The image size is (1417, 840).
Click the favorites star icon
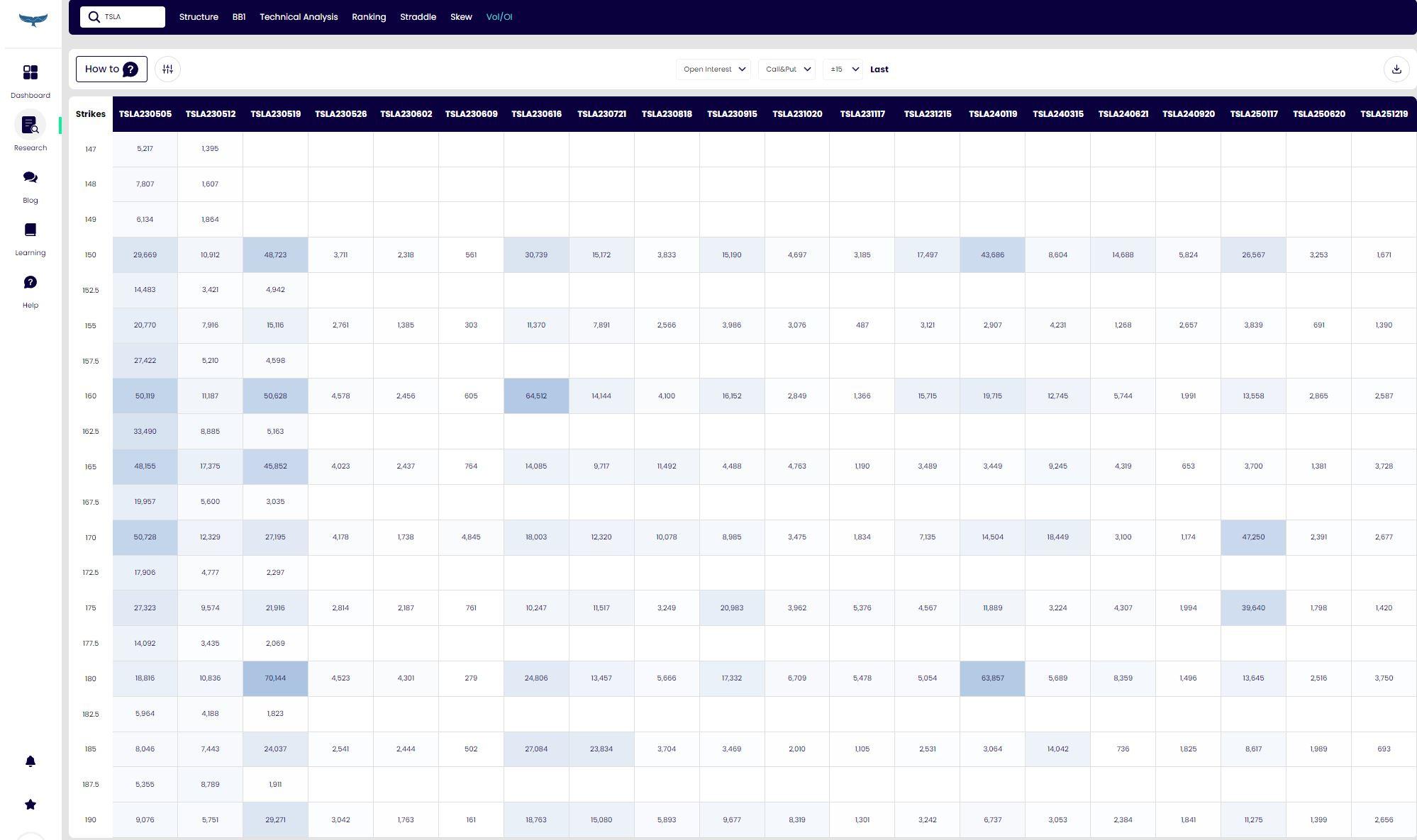tap(30, 805)
